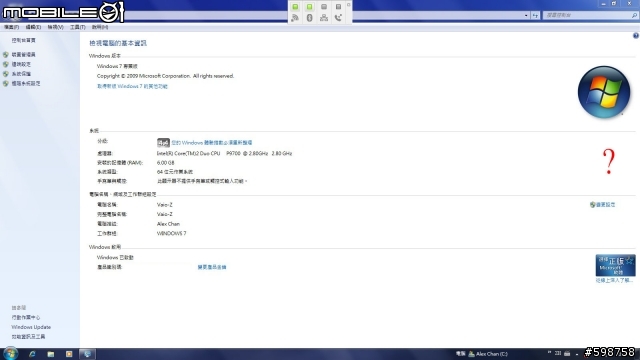Open Windows Update link in lower sidebar
Screen dimensions: 640x360
(31, 327)
